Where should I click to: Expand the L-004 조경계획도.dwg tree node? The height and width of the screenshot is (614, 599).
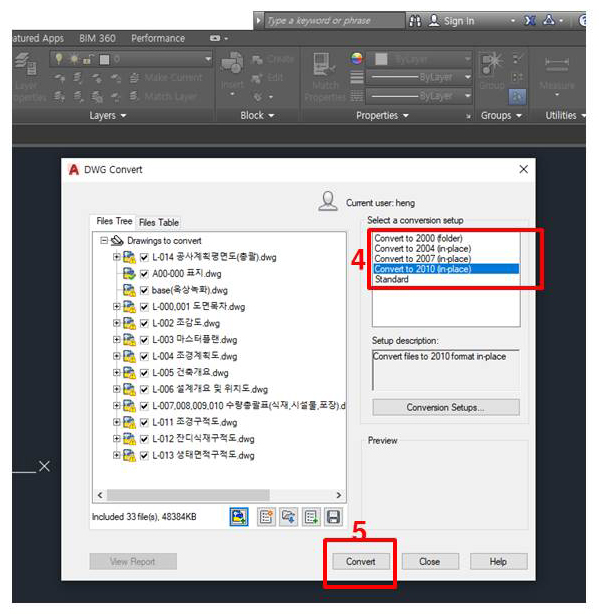click(x=116, y=356)
